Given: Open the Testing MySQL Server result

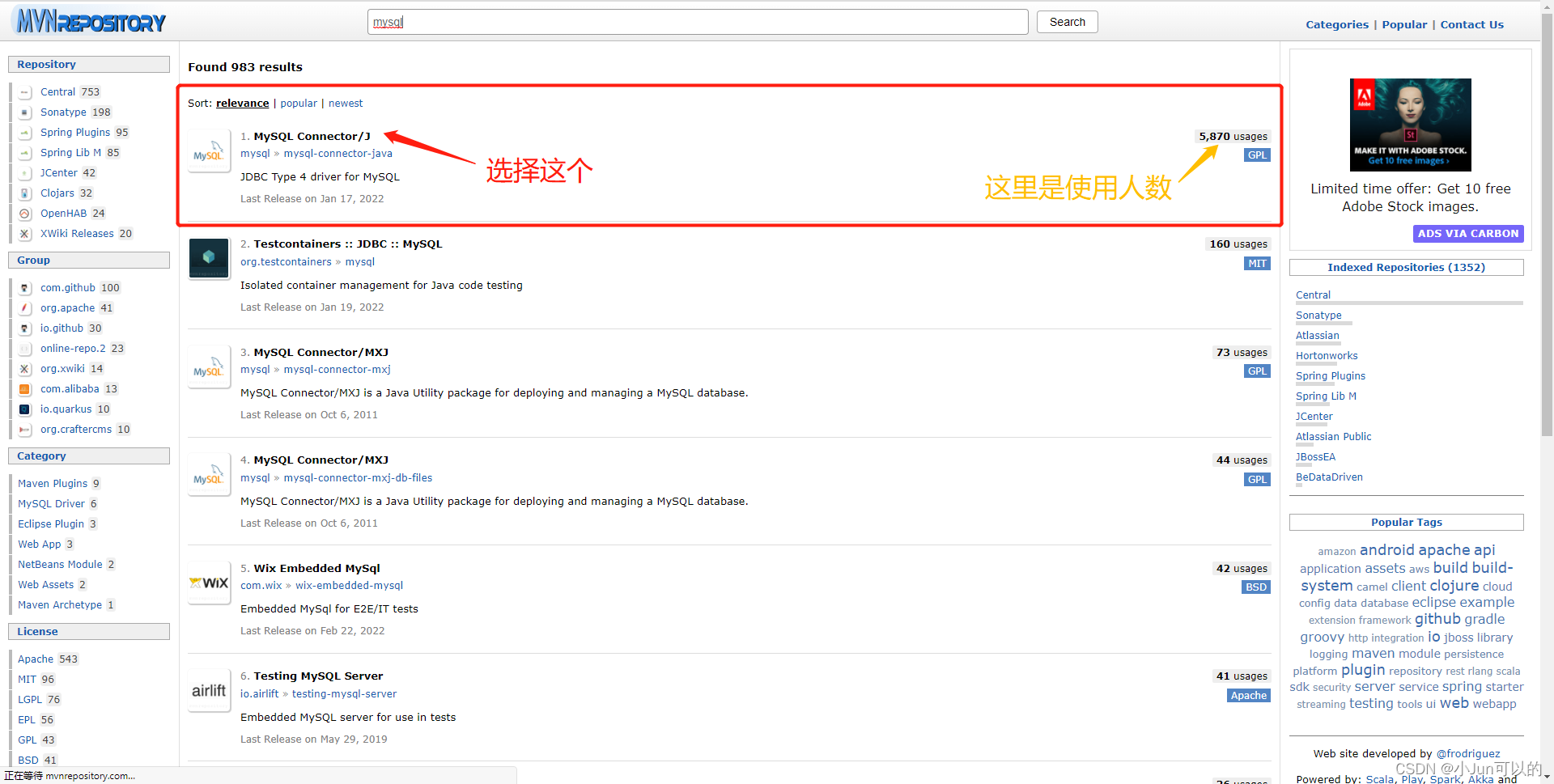Looking at the screenshot, I should click(x=318, y=676).
